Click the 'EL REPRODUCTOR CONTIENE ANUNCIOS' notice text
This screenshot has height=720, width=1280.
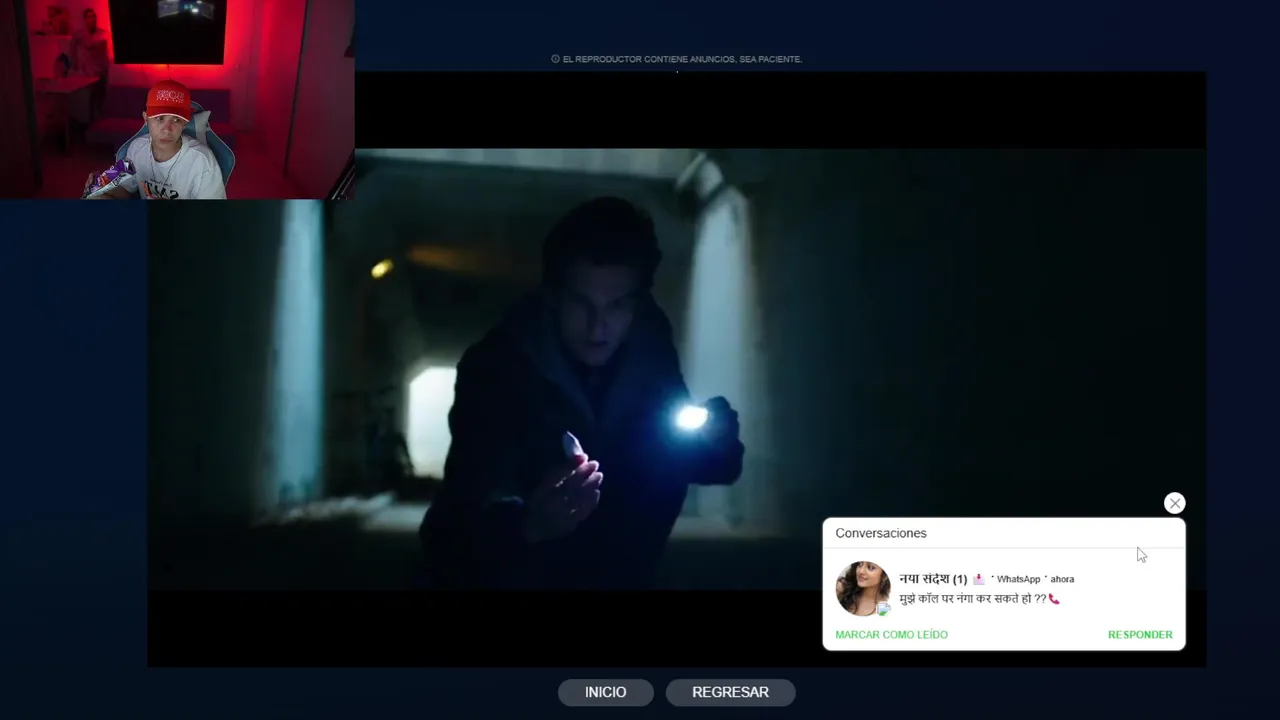tap(682, 59)
